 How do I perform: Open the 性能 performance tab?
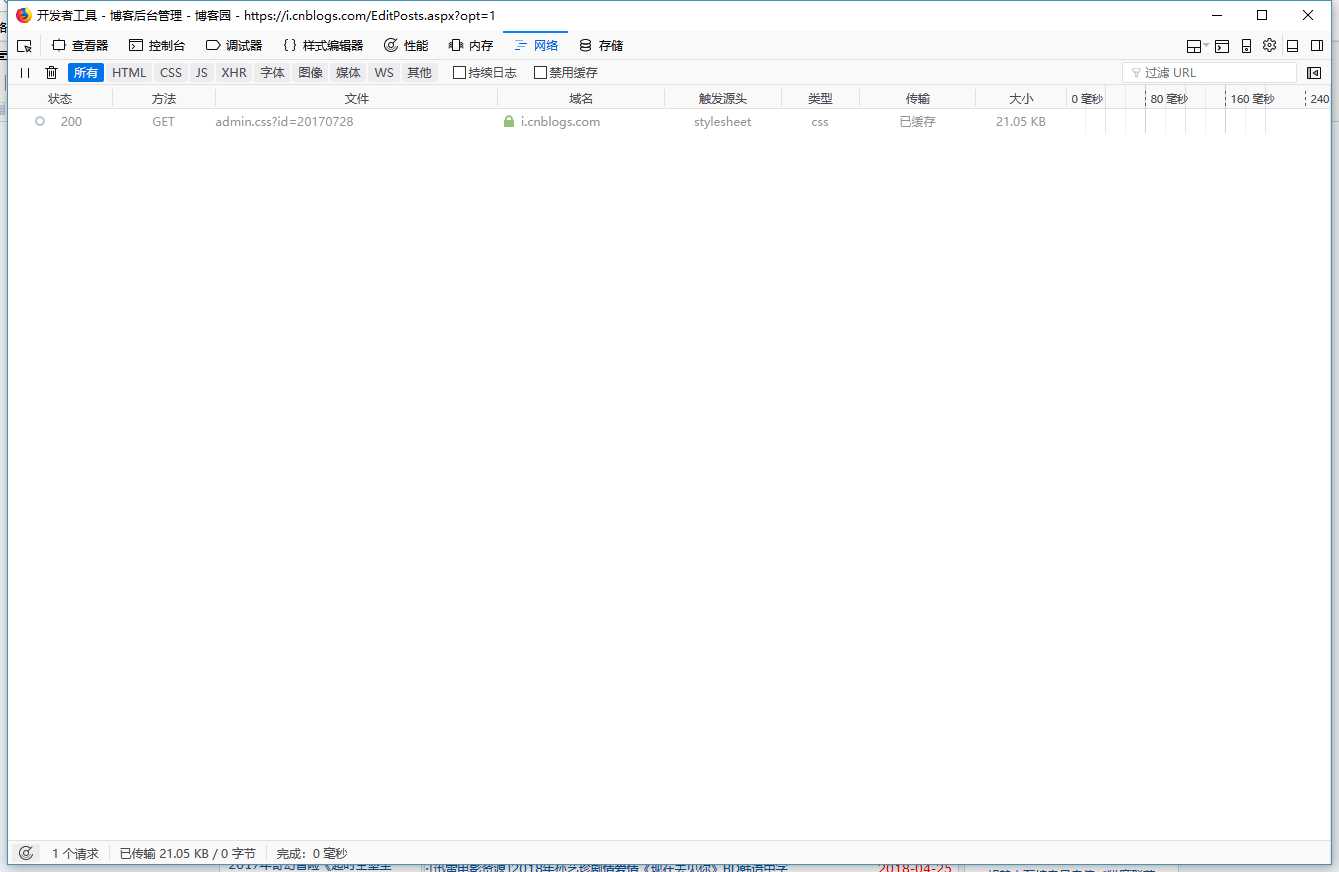[406, 46]
